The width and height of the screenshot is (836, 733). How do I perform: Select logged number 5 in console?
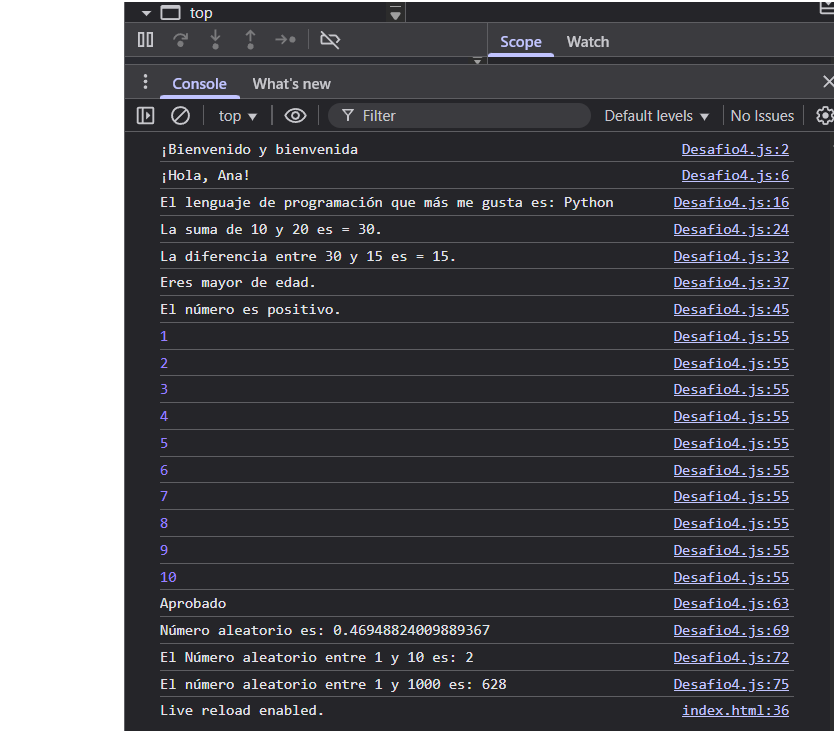pyautogui.click(x=164, y=444)
